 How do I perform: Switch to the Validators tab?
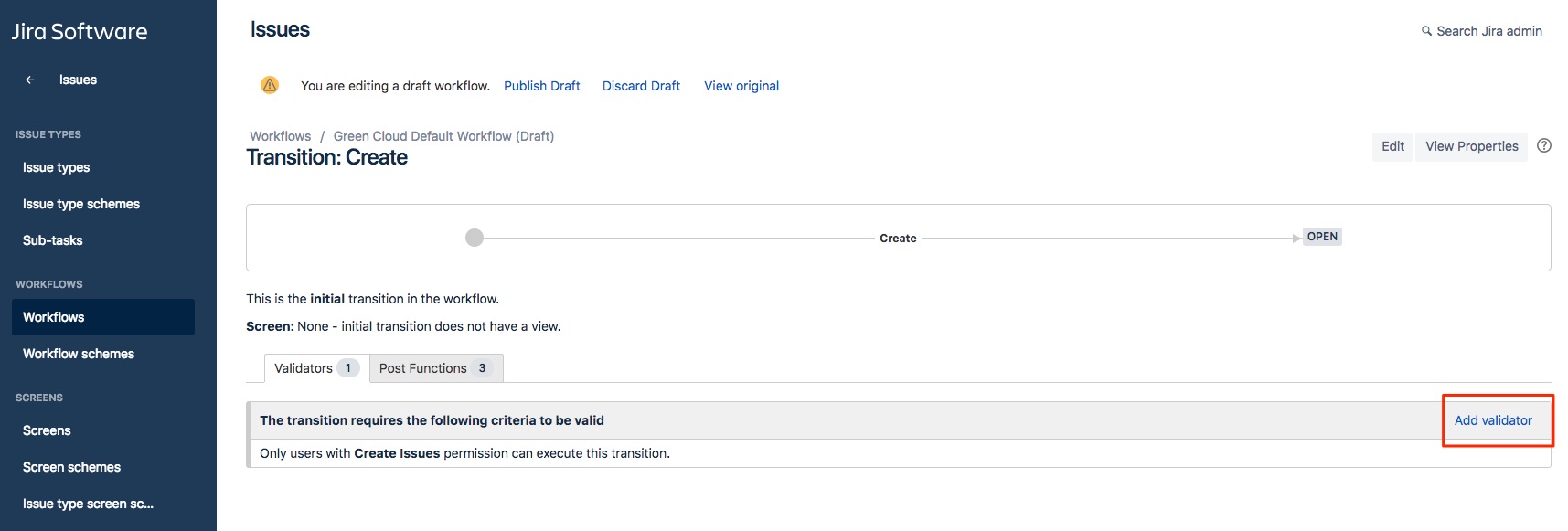(315, 368)
